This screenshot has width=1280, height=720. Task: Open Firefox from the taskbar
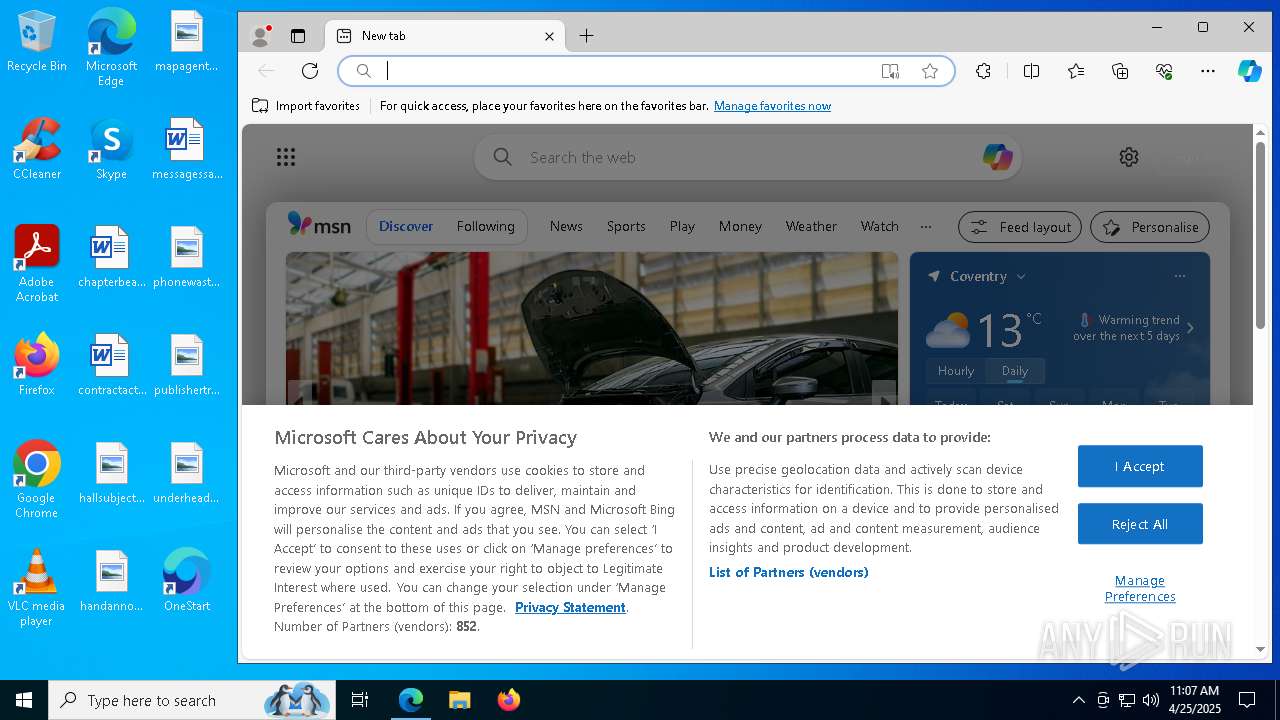pyautogui.click(x=509, y=700)
